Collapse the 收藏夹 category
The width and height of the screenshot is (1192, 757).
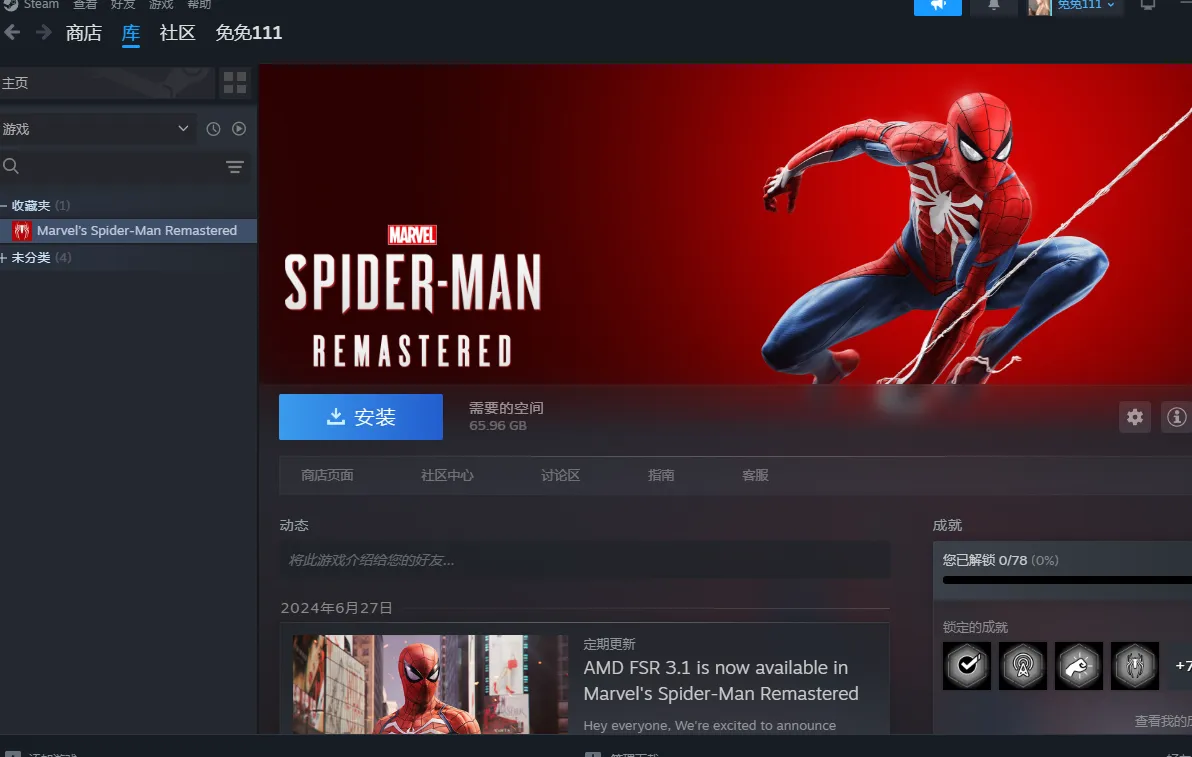coord(5,206)
